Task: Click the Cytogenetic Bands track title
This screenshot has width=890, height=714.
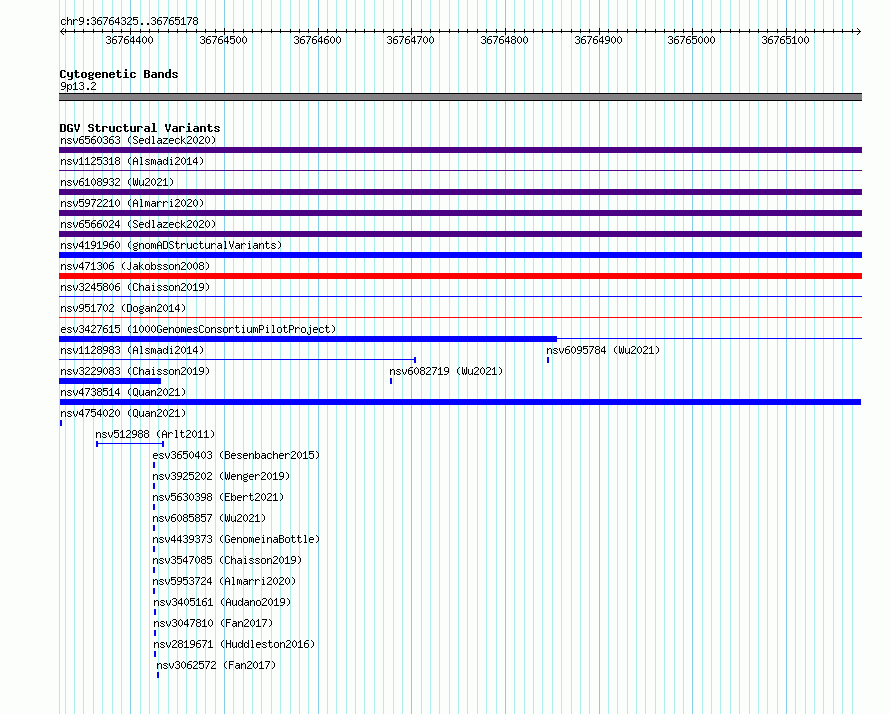Action: 119,74
